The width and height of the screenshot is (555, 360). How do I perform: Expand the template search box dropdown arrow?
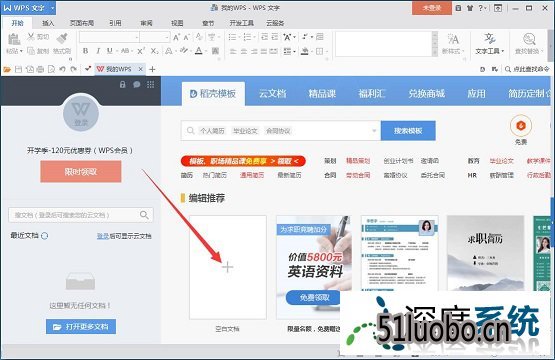click(374, 131)
